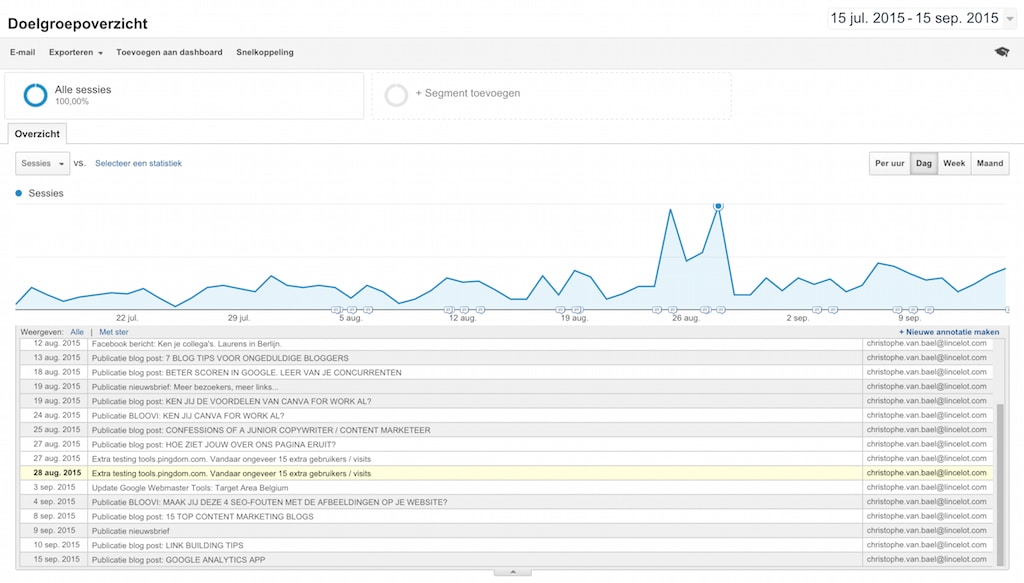Show Alle annotations filter
Image resolution: width=1024 pixels, height=583 pixels.
click(77, 332)
